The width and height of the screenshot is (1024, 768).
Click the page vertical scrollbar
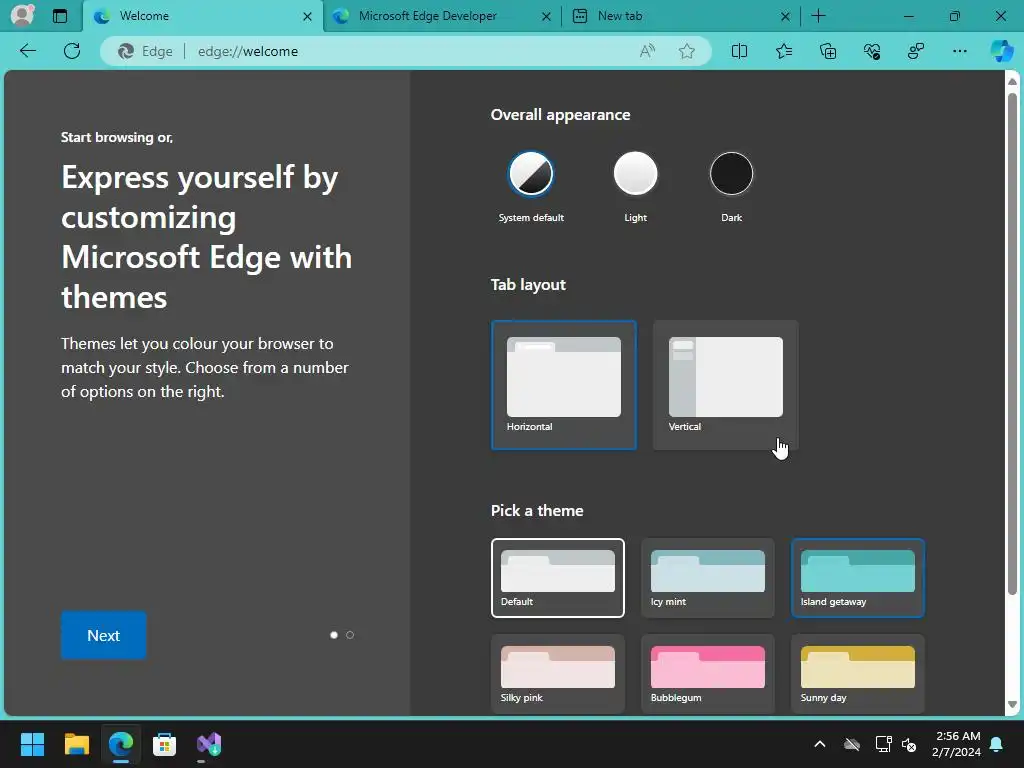point(1012,343)
